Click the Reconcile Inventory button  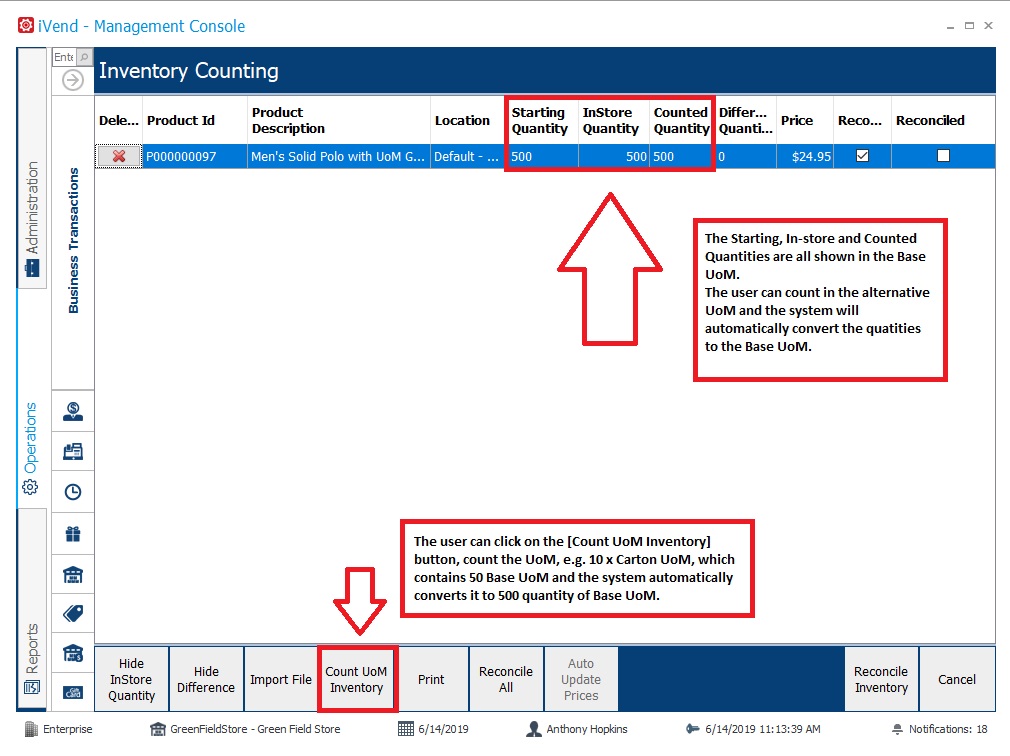coord(881,679)
